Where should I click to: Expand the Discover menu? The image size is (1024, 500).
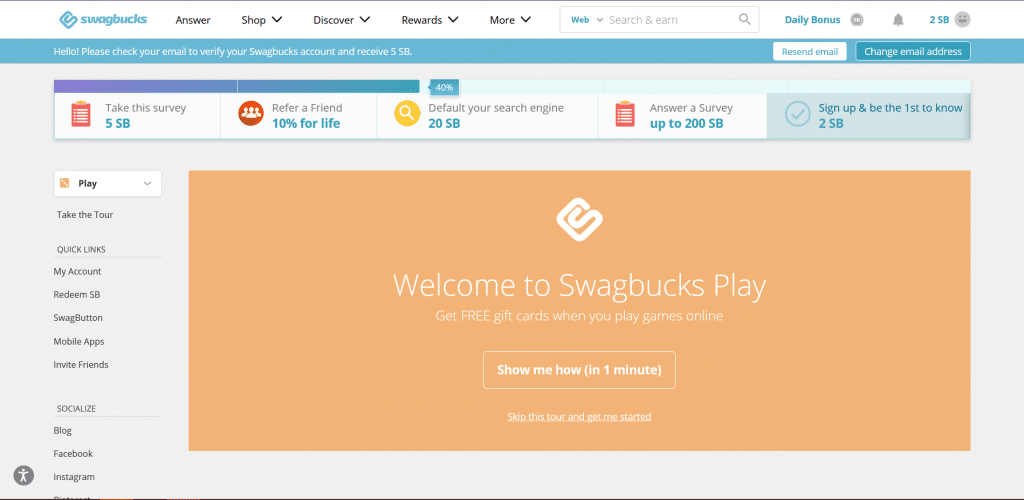(342, 20)
